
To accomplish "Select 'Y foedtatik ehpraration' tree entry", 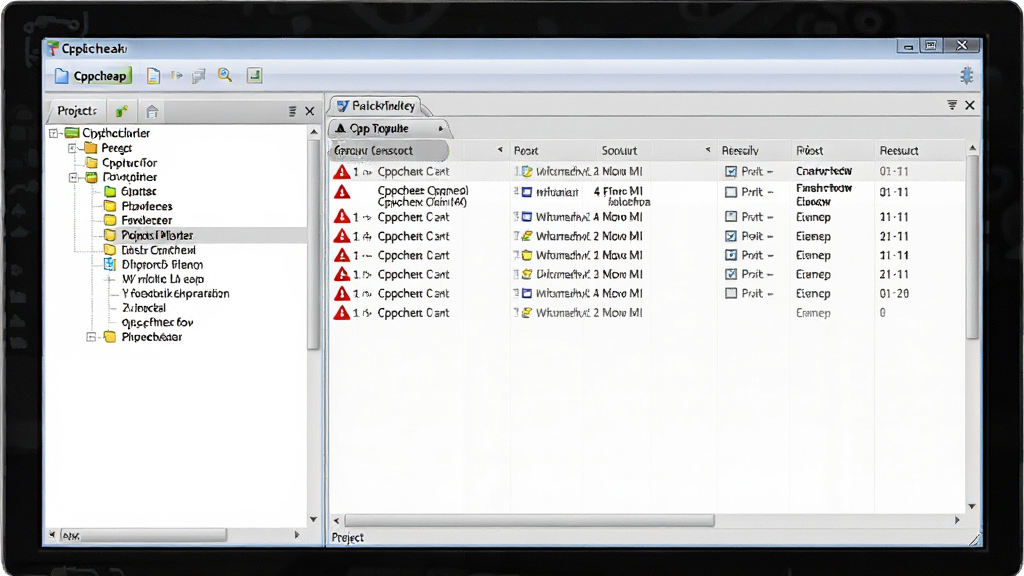I will (176, 294).
